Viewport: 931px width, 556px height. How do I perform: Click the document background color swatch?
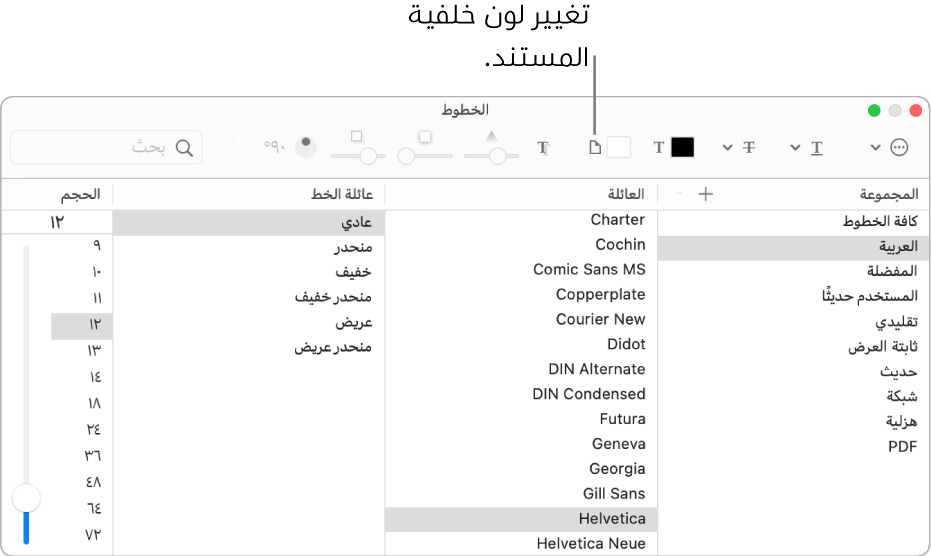coord(619,147)
